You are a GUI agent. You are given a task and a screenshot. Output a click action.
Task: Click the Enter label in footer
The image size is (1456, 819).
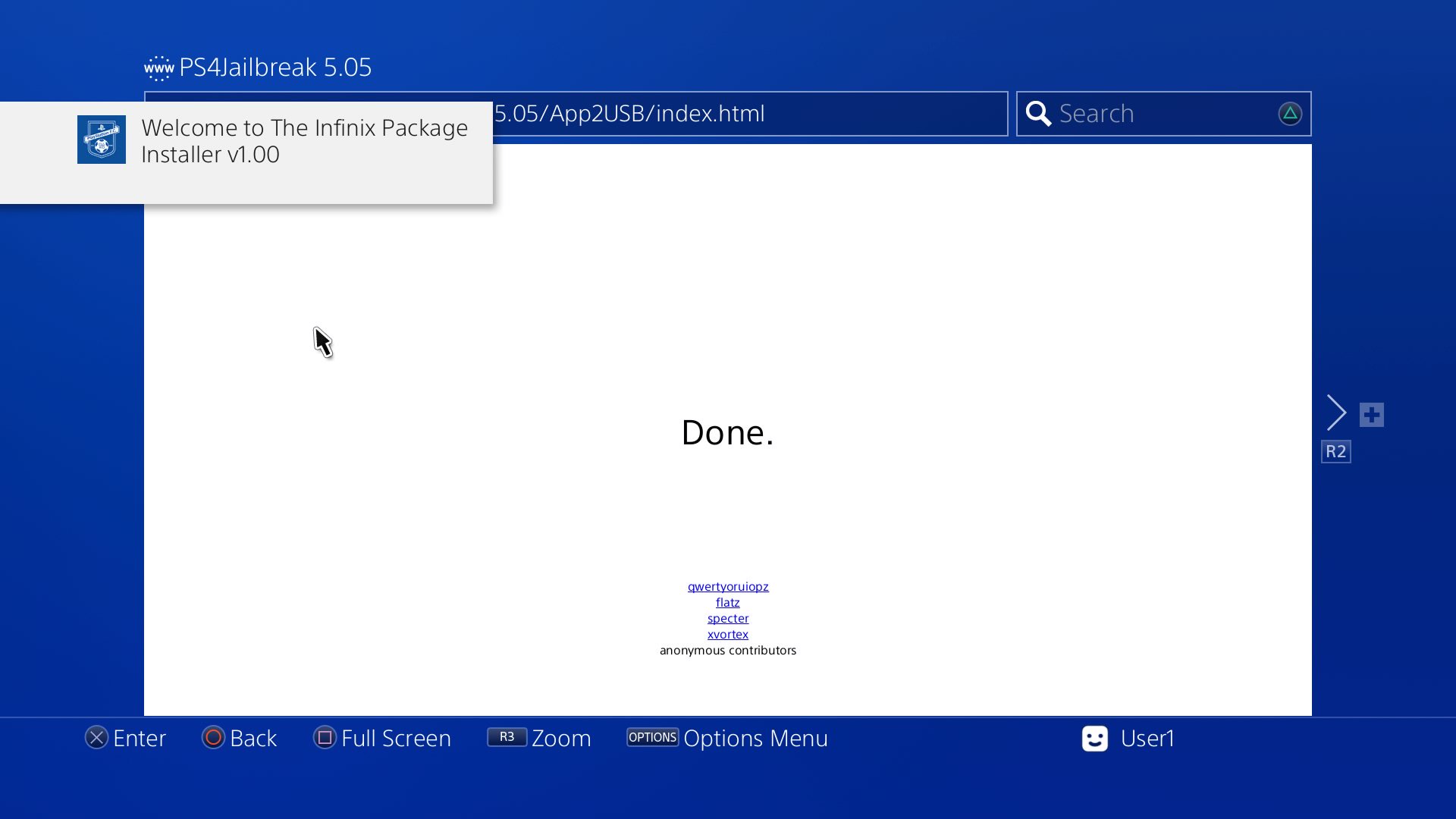[140, 739]
